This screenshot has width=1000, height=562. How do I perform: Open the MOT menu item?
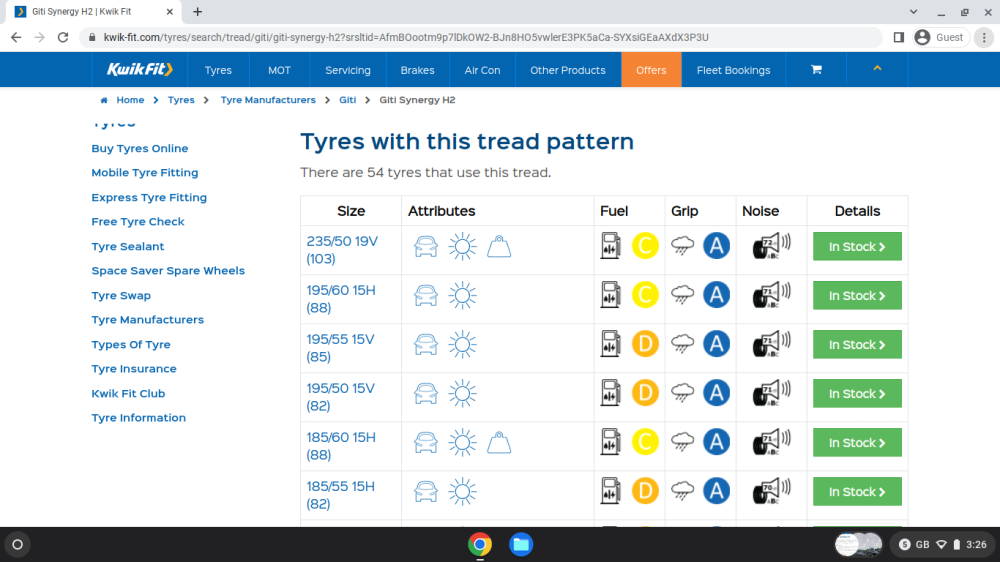pyautogui.click(x=279, y=70)
